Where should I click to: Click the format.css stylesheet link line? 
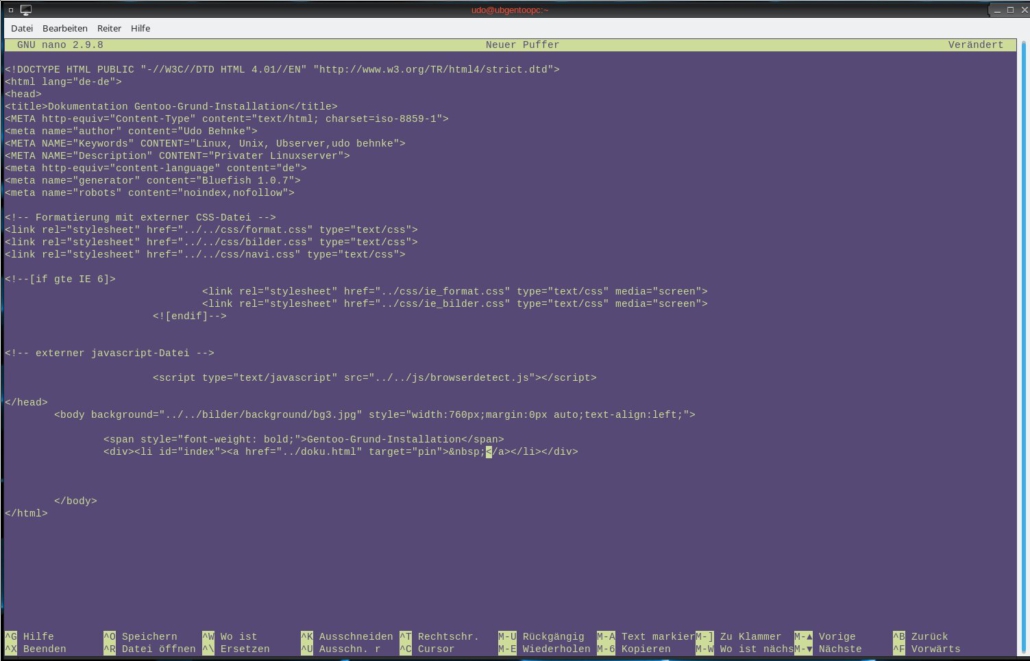click(x=211, y=229)
